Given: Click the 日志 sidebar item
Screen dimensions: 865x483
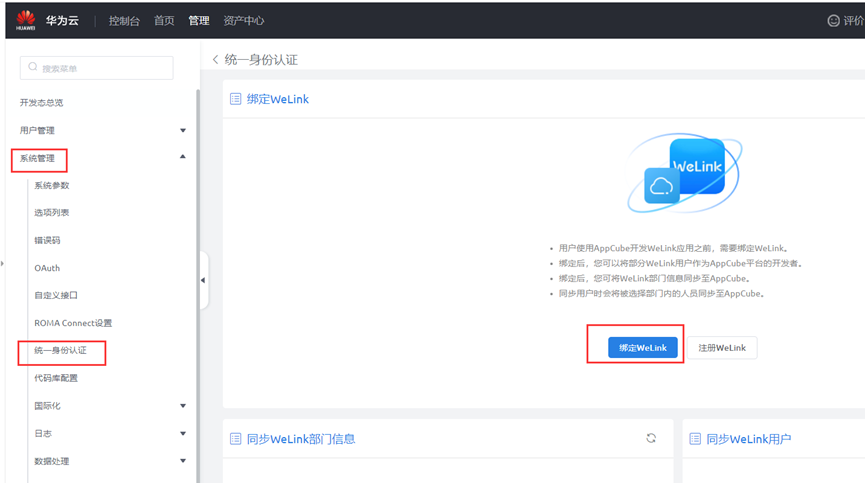Looking at the screenshot, I should click(43, 433).
